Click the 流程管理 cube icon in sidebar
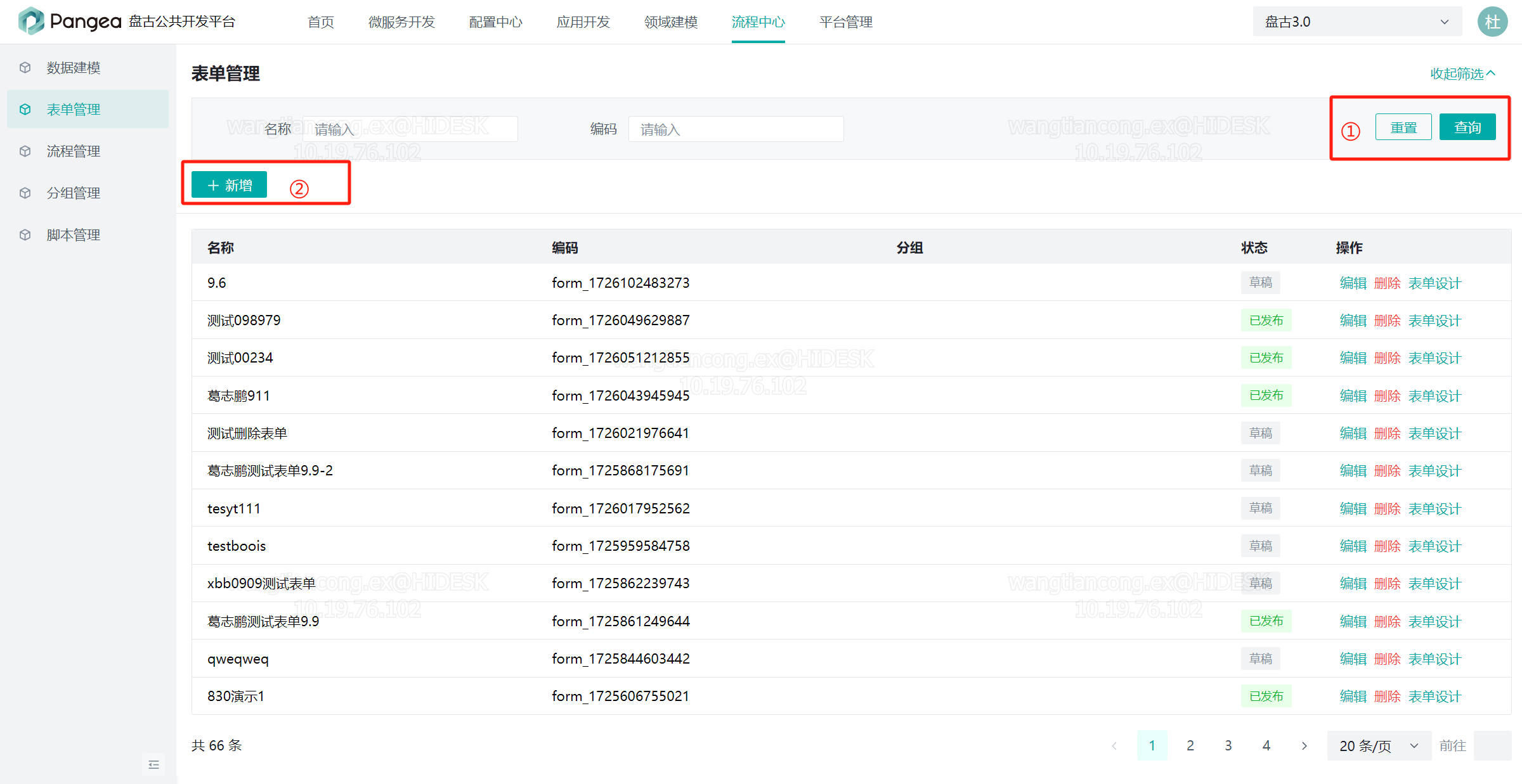Image resolution: width=1522 pixels, height=784 pixels. (25, 151)
